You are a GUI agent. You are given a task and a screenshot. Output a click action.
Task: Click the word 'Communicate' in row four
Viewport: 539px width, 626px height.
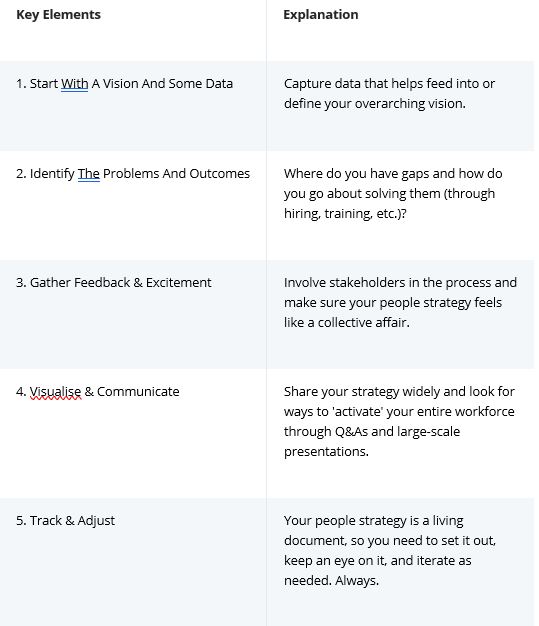click(x=138, y=392)
